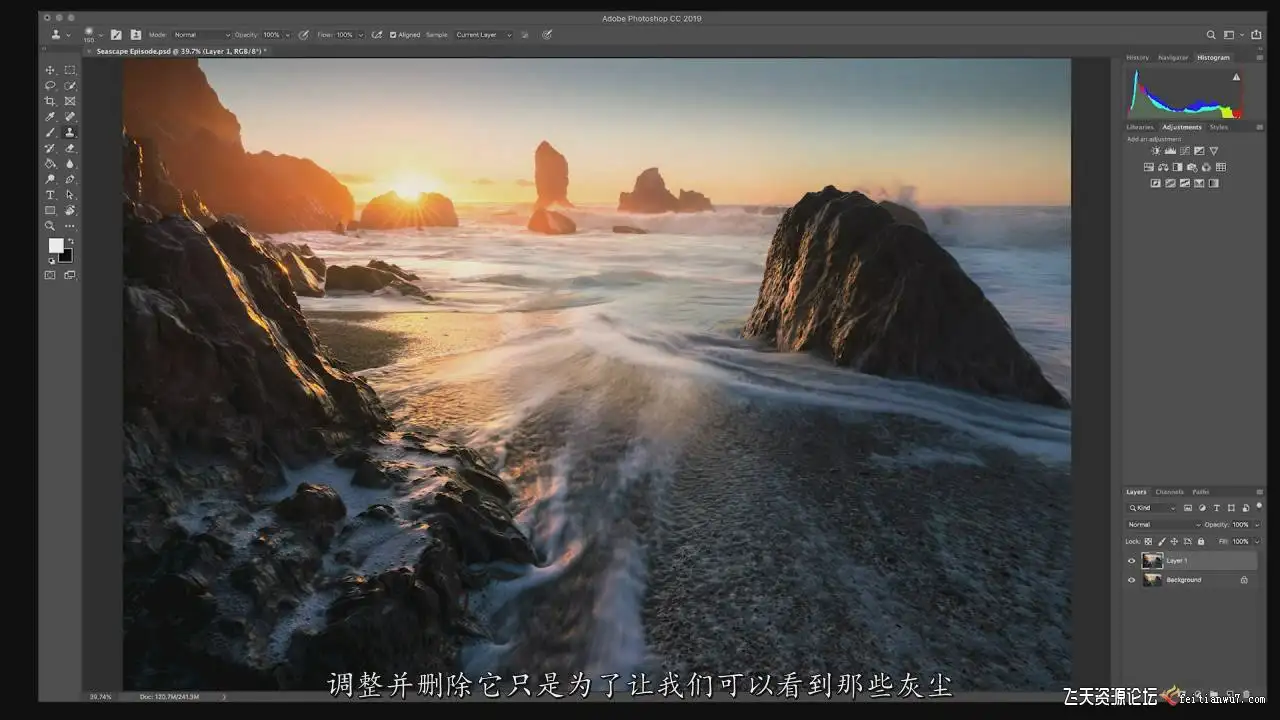Select the Clone Stamp tool
1280x720 pixels.
(70, 132)
